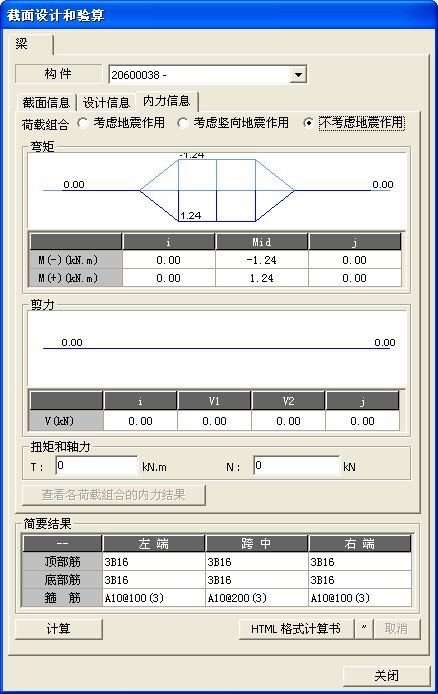Click 顶部筋 跨中 cell 3B16
Viewport: 438px width, 694px height.
257,562
